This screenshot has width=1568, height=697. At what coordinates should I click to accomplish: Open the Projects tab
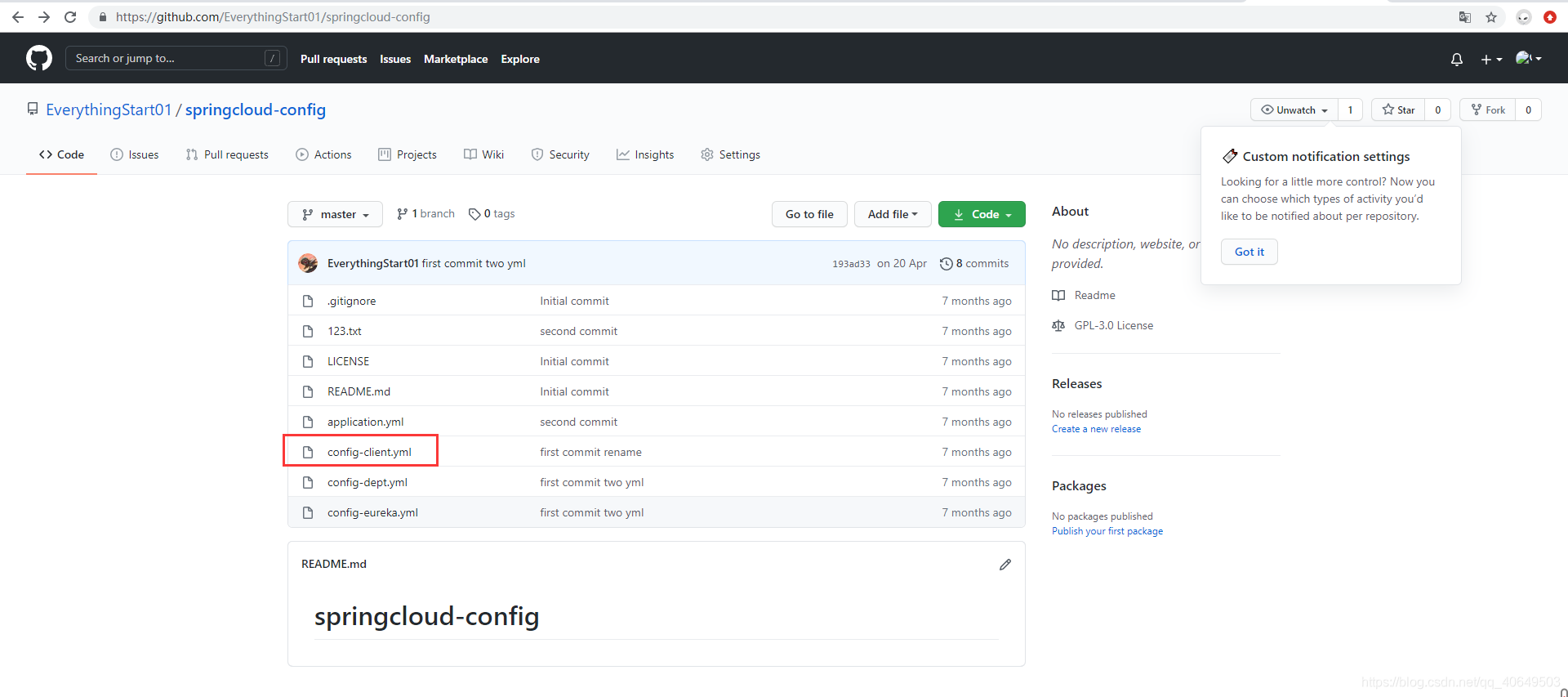pos(408,154)
